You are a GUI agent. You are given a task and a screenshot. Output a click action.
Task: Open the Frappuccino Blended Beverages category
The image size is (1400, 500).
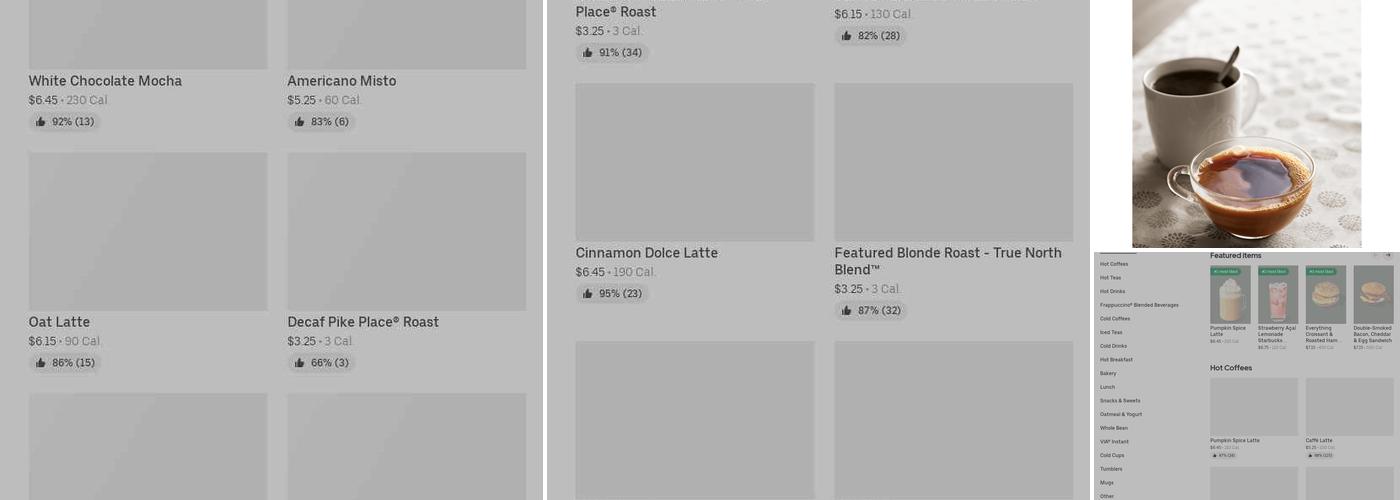pos(1139,305)
